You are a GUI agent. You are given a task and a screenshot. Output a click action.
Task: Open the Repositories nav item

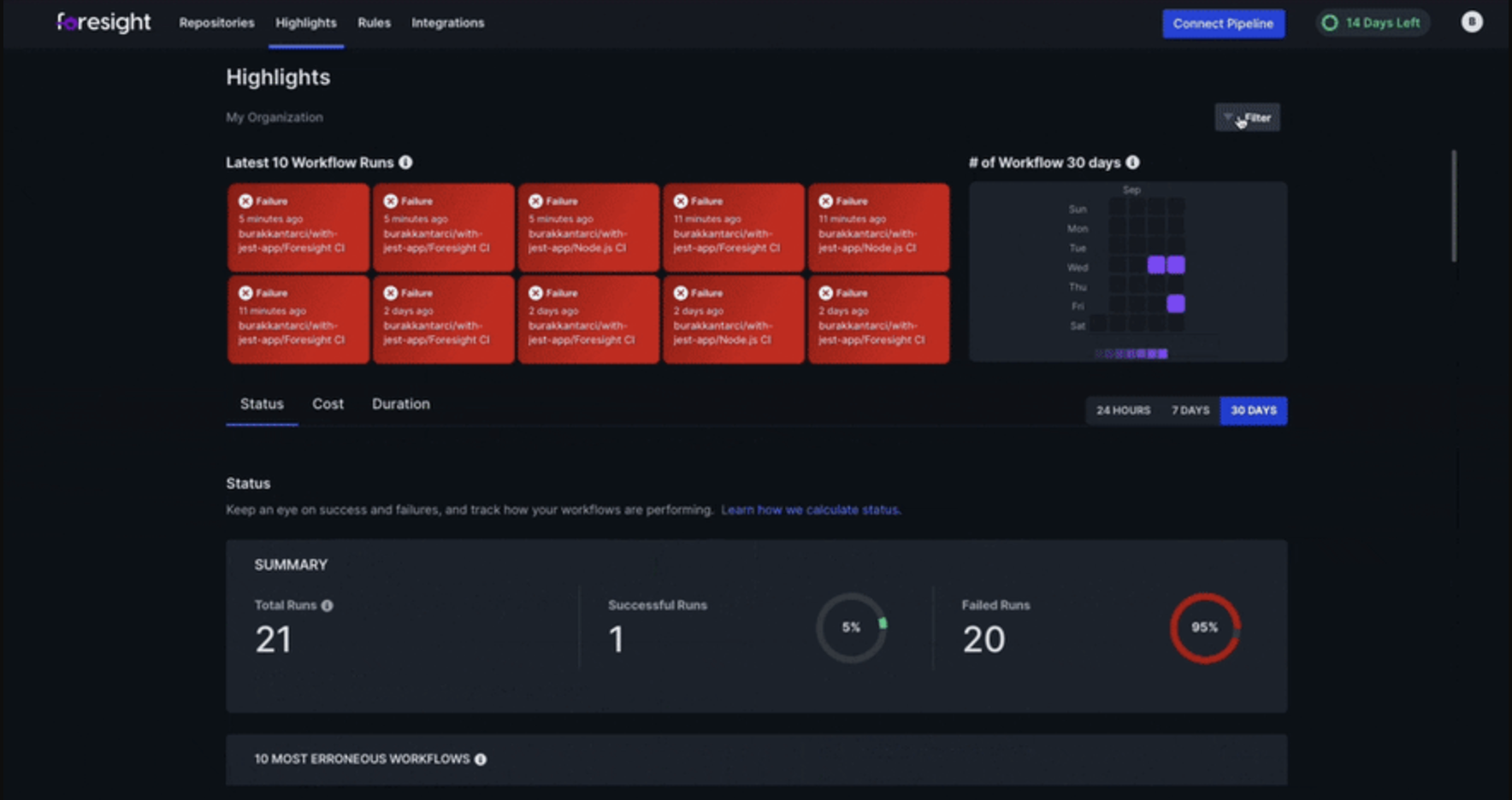coord(216,23)
